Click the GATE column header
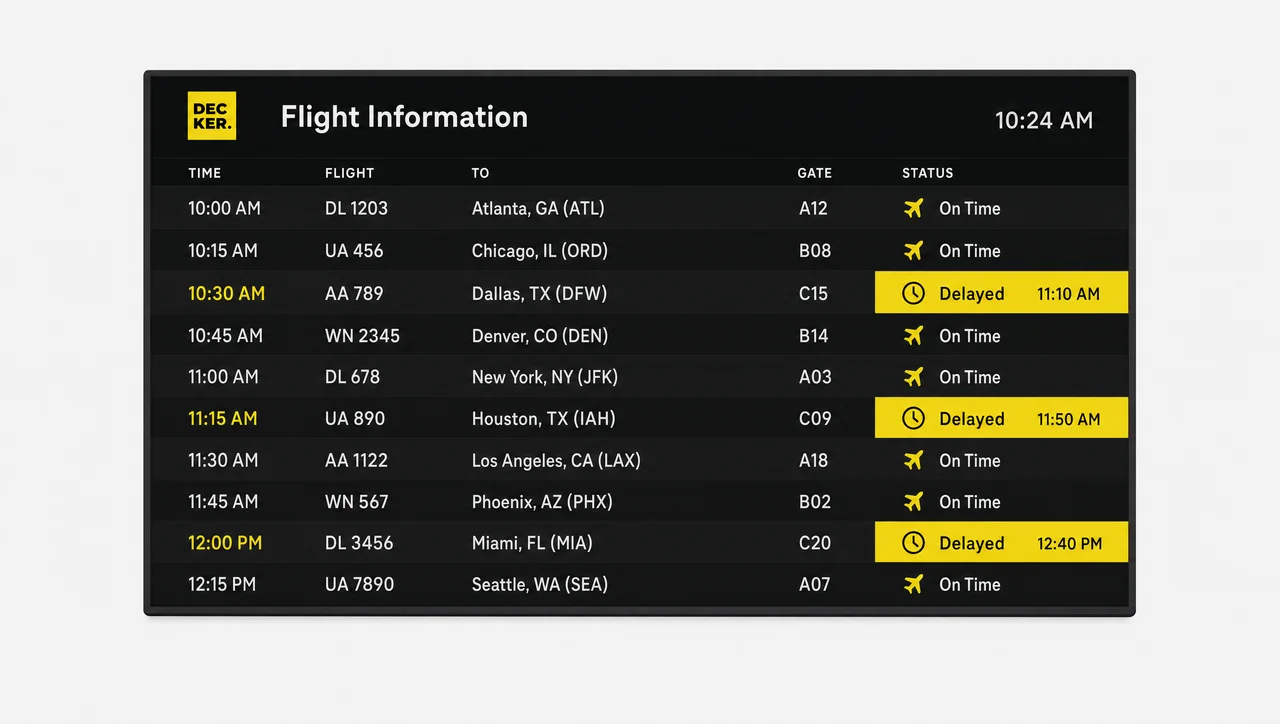The width and height of the screenshot is (1280, 724). 815,173
